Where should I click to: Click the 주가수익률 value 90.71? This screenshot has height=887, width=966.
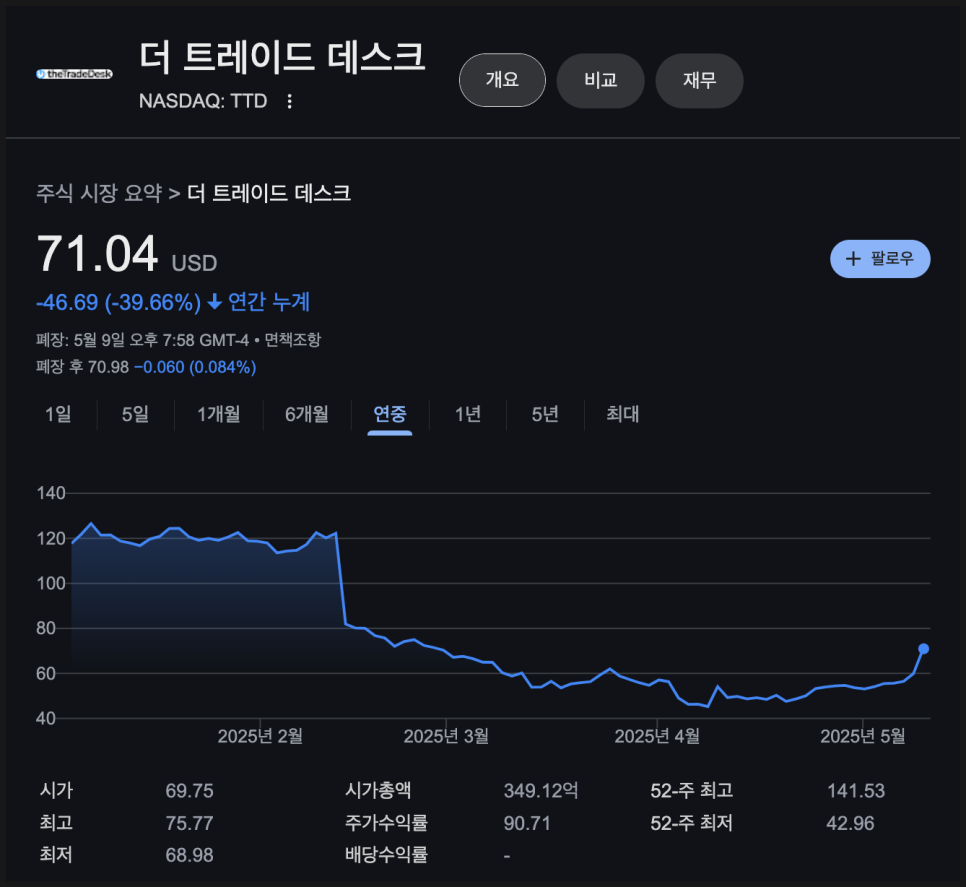(x=527, y=824)
